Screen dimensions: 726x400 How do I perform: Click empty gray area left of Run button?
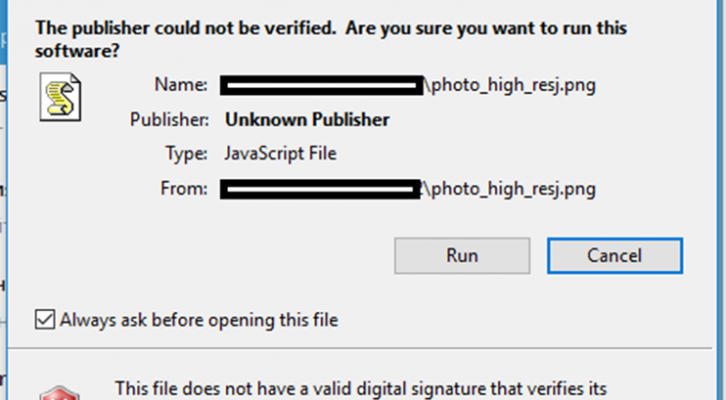(x=250, y=255)
